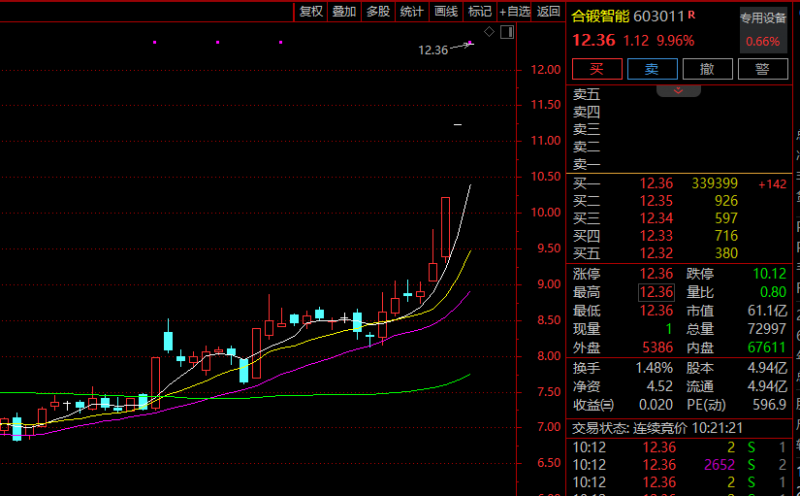The width and height of the screenshot is (800, 496).
Task: Toggle the side panel layout icon
Action: pos(507,32)
